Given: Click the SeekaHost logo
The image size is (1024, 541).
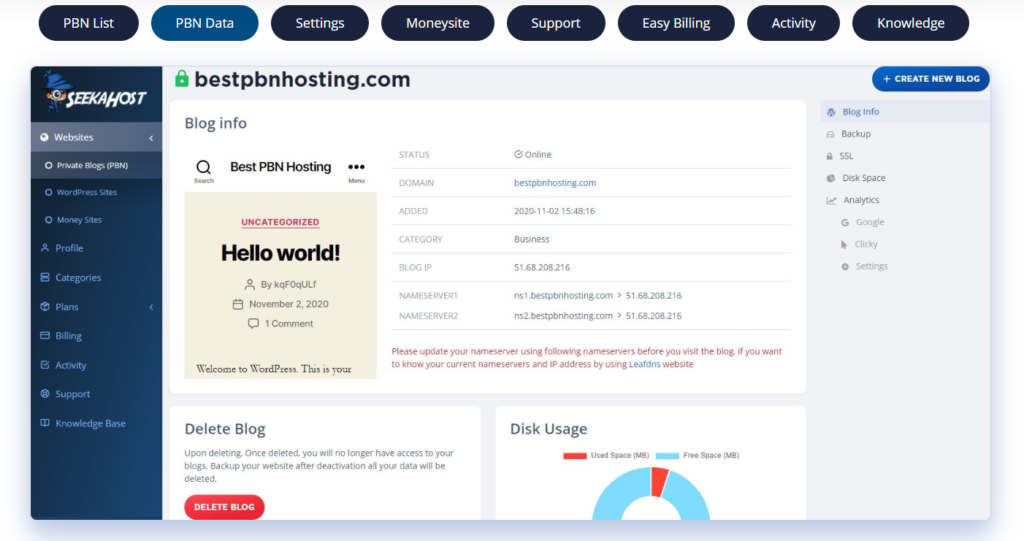Looking at the screenshot, I should coord(95,93).
